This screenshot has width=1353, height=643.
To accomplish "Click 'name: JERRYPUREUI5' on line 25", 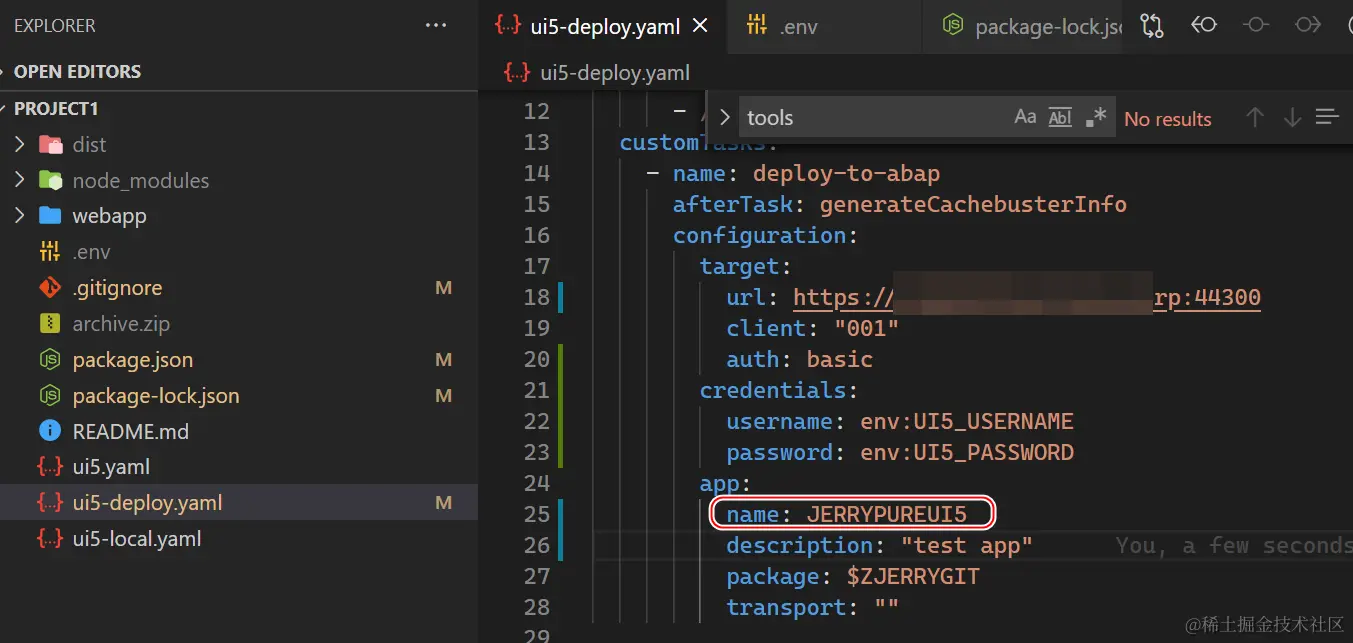I will 847,514.
